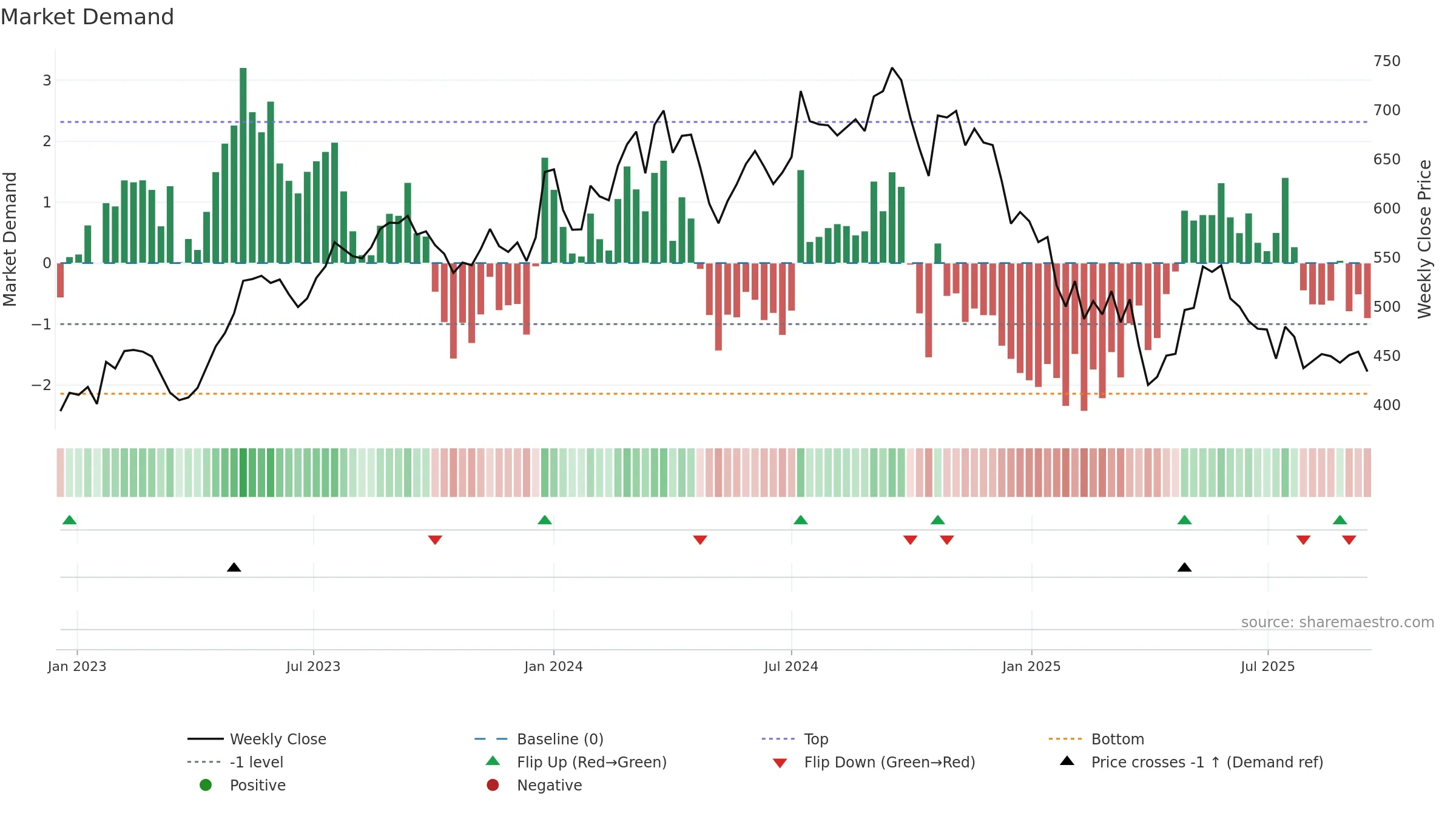Click the Market Demand y-axis title
Screen dimensions: 1456x819
(x=10, y=239)
